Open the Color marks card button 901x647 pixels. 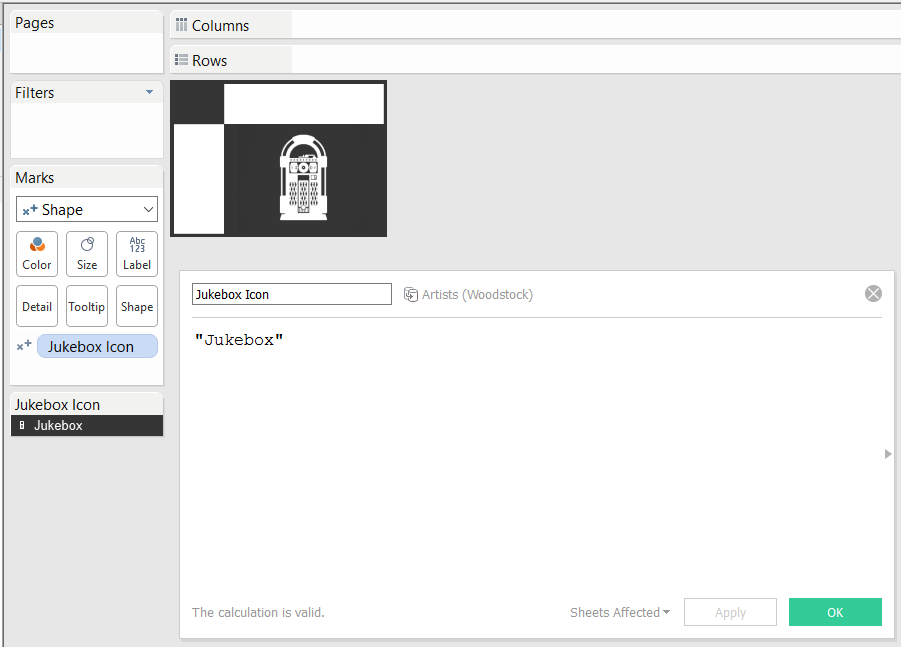pyautogui.click(x=37, y=254)
